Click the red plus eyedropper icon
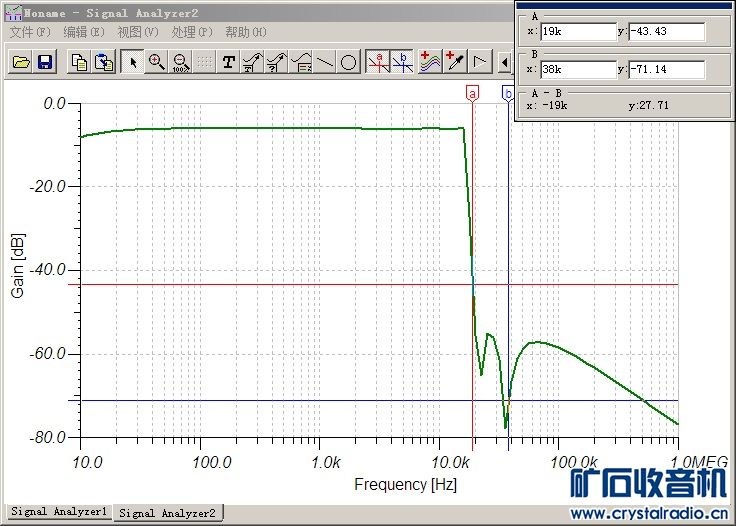Viewport: 736px width, 526px height. click(x=455, y=62)
